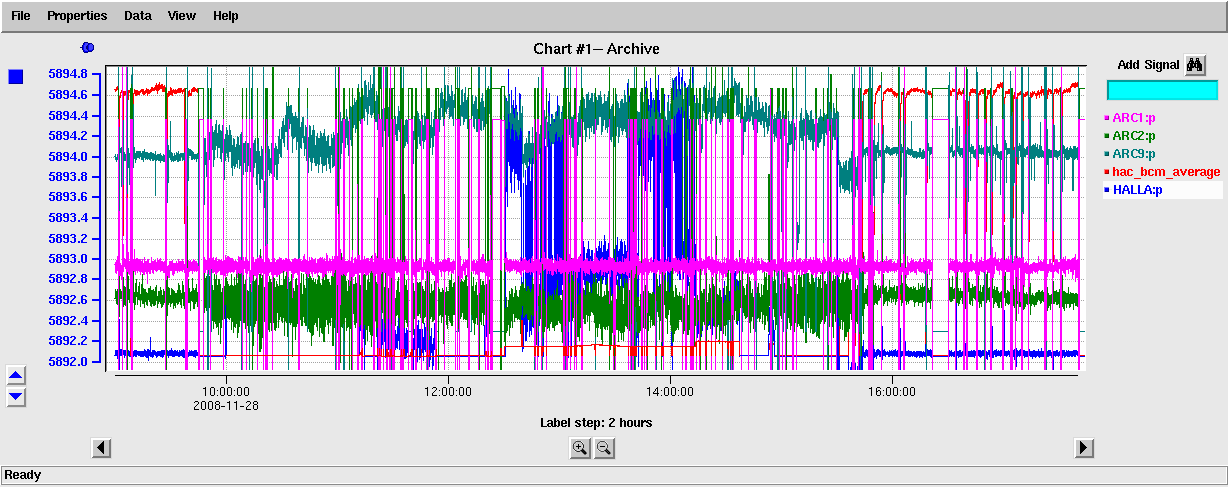
Task: Select the hac_bcm_average legend entry
Action: click(x=1162, y=172)
